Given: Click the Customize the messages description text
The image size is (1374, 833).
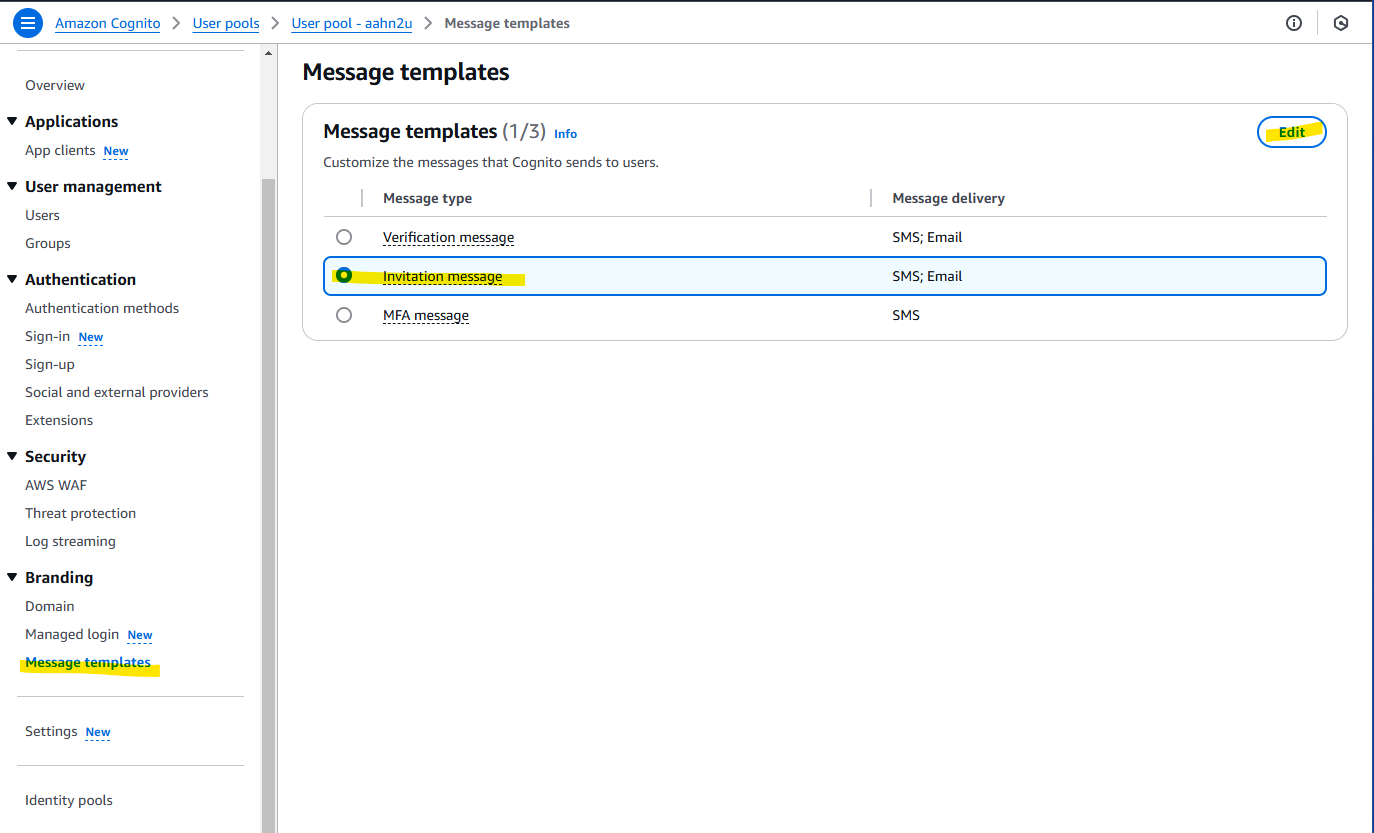Looking at the screenshot, I should [491, 162].
